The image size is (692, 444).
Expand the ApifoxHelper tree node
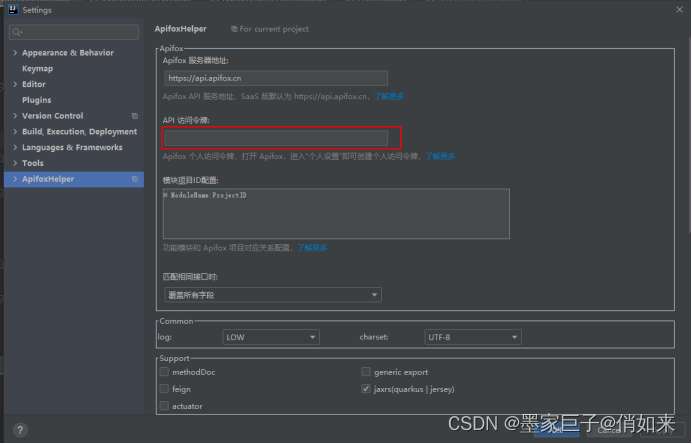(x=15, y=179)
